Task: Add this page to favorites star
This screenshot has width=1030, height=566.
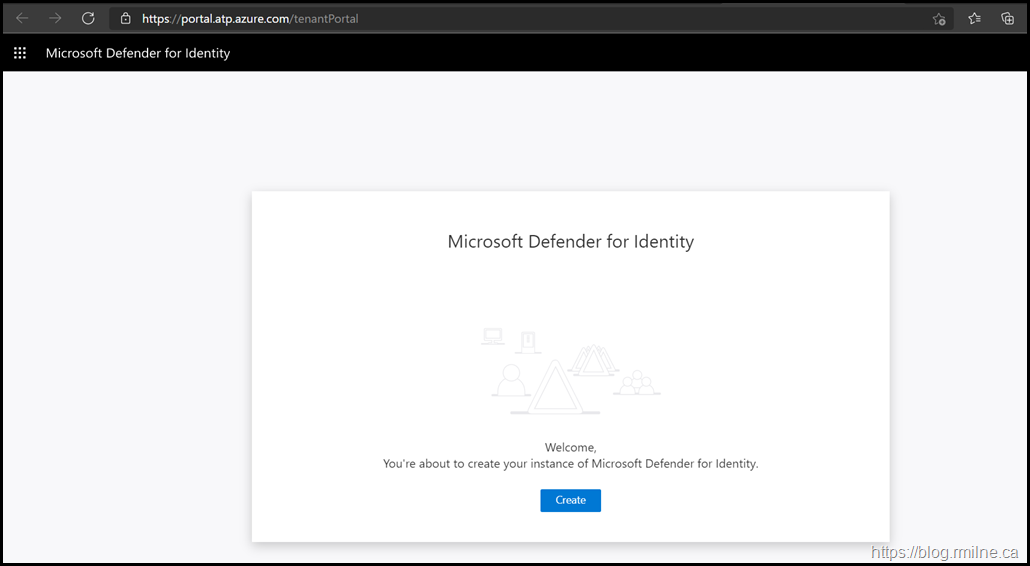Action: (x=938, y=18)
